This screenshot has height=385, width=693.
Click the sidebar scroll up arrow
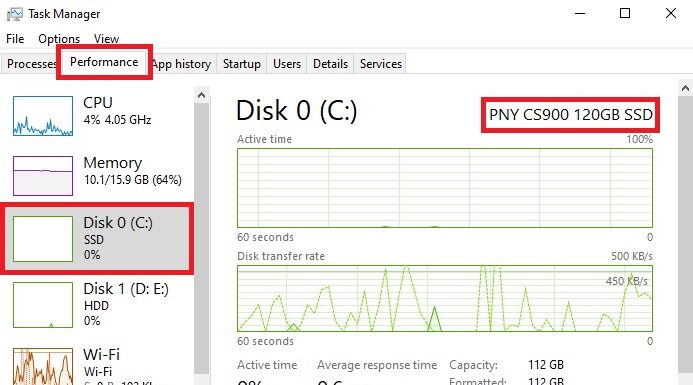202,95
